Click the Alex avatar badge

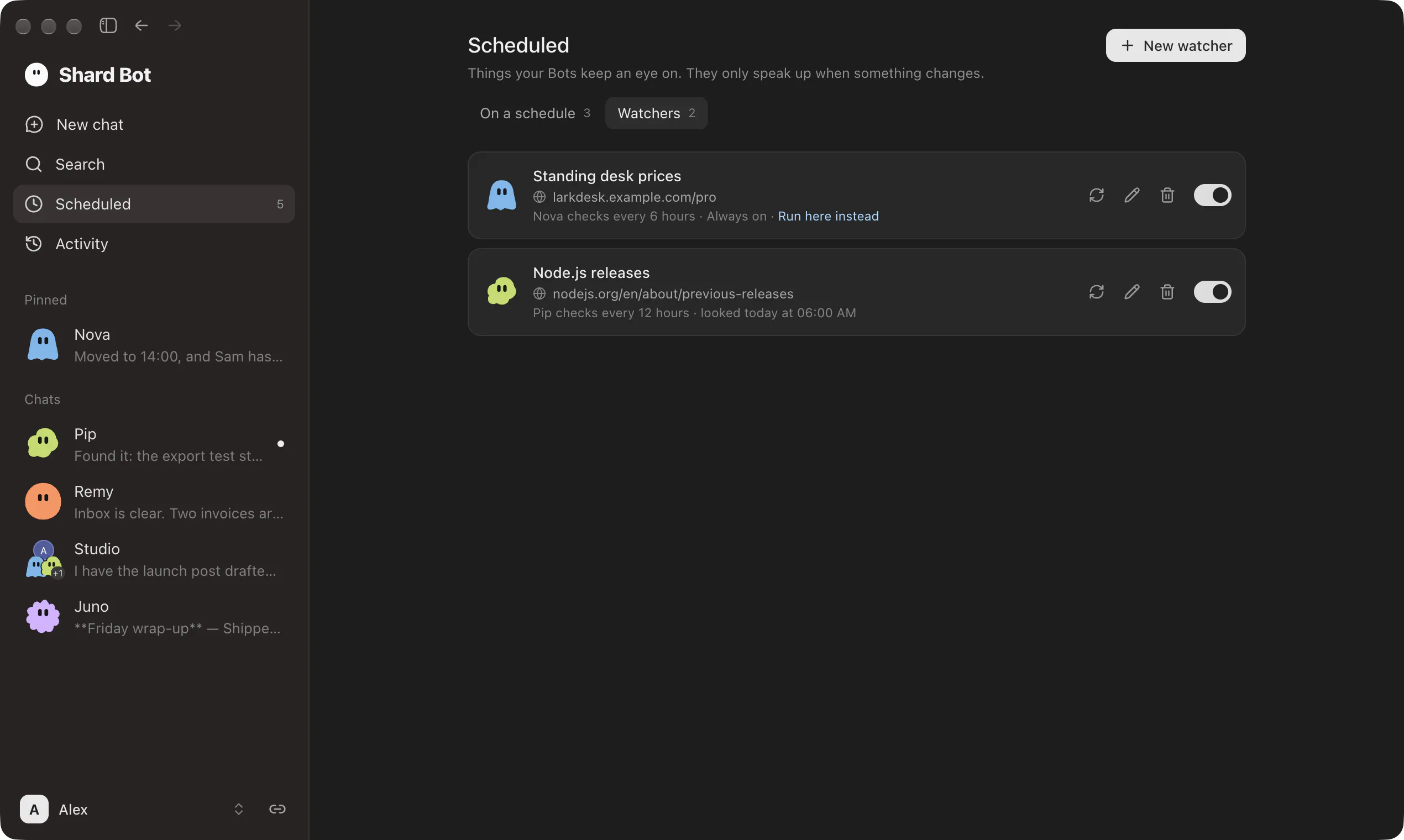pyautogui.click(x=34, y=809)
